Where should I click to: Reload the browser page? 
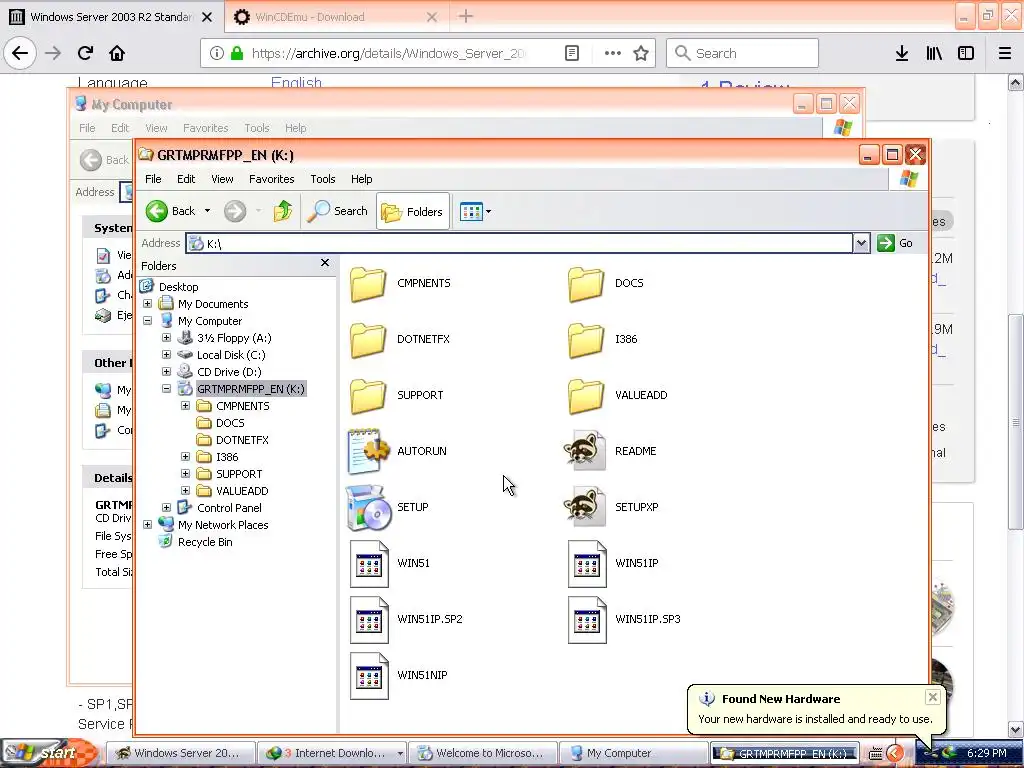click(85, 53)
